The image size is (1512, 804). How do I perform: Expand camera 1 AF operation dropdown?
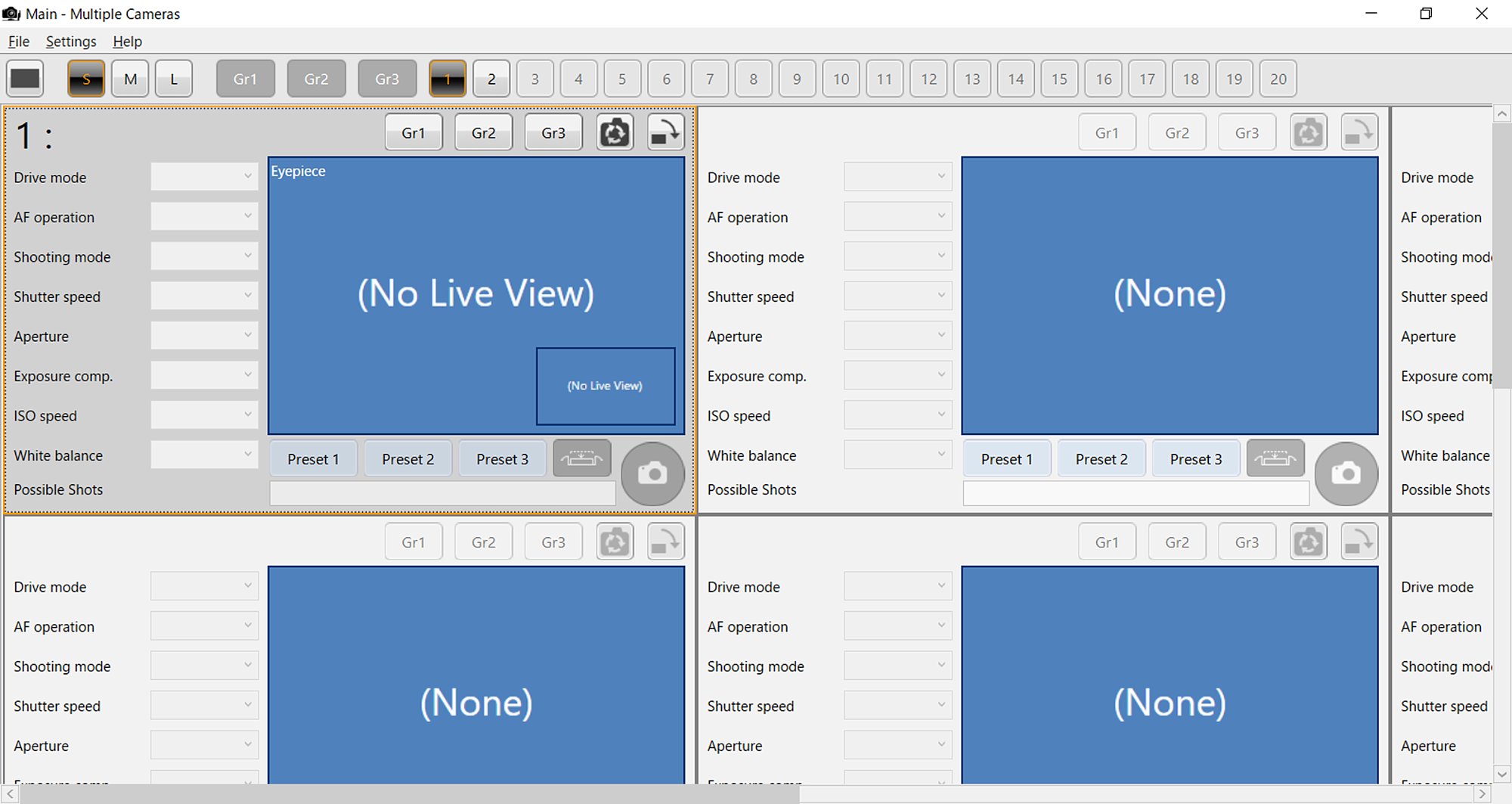tap(204, 216)
